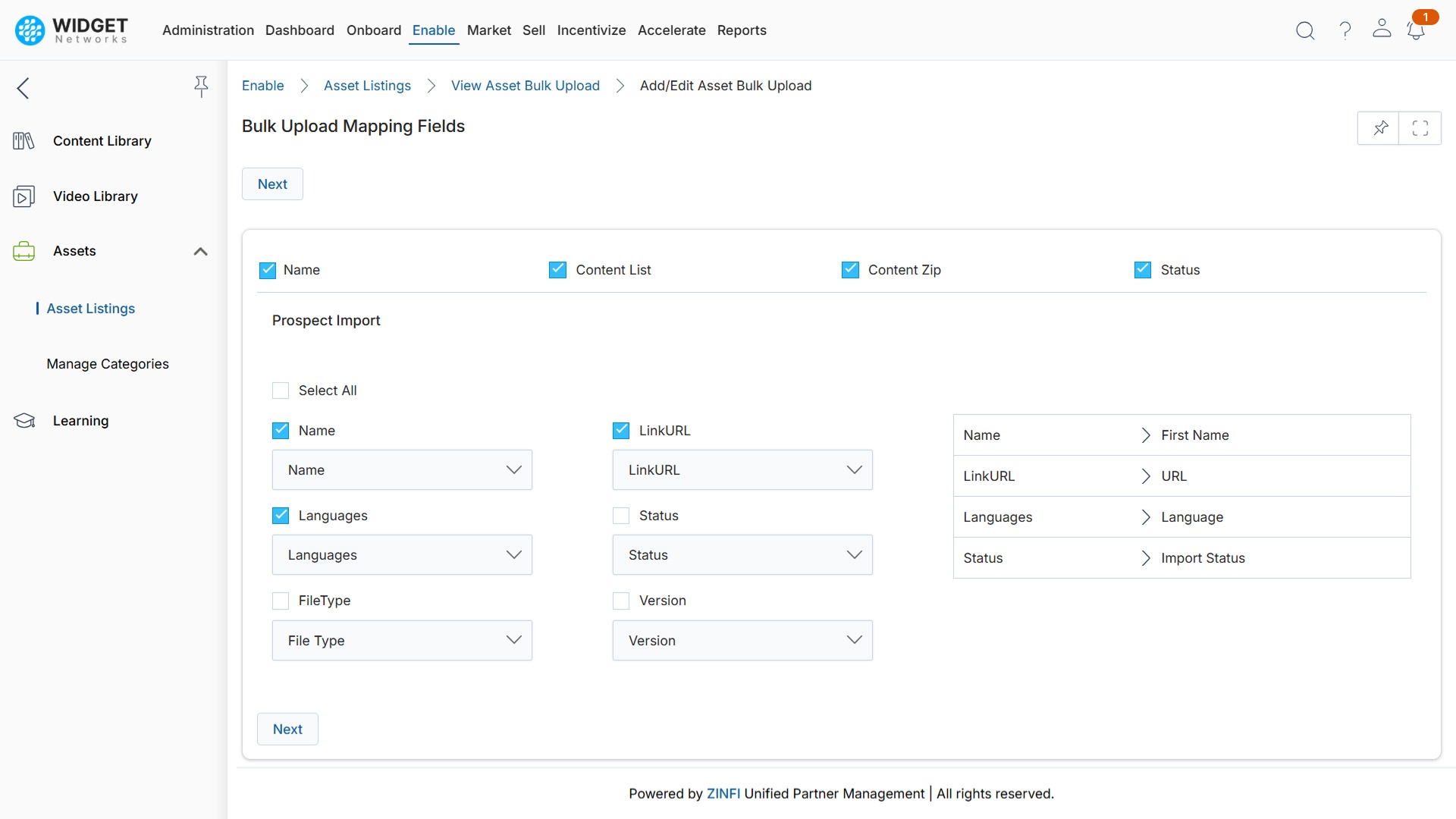Open the user profile icon

point(1382,30)
